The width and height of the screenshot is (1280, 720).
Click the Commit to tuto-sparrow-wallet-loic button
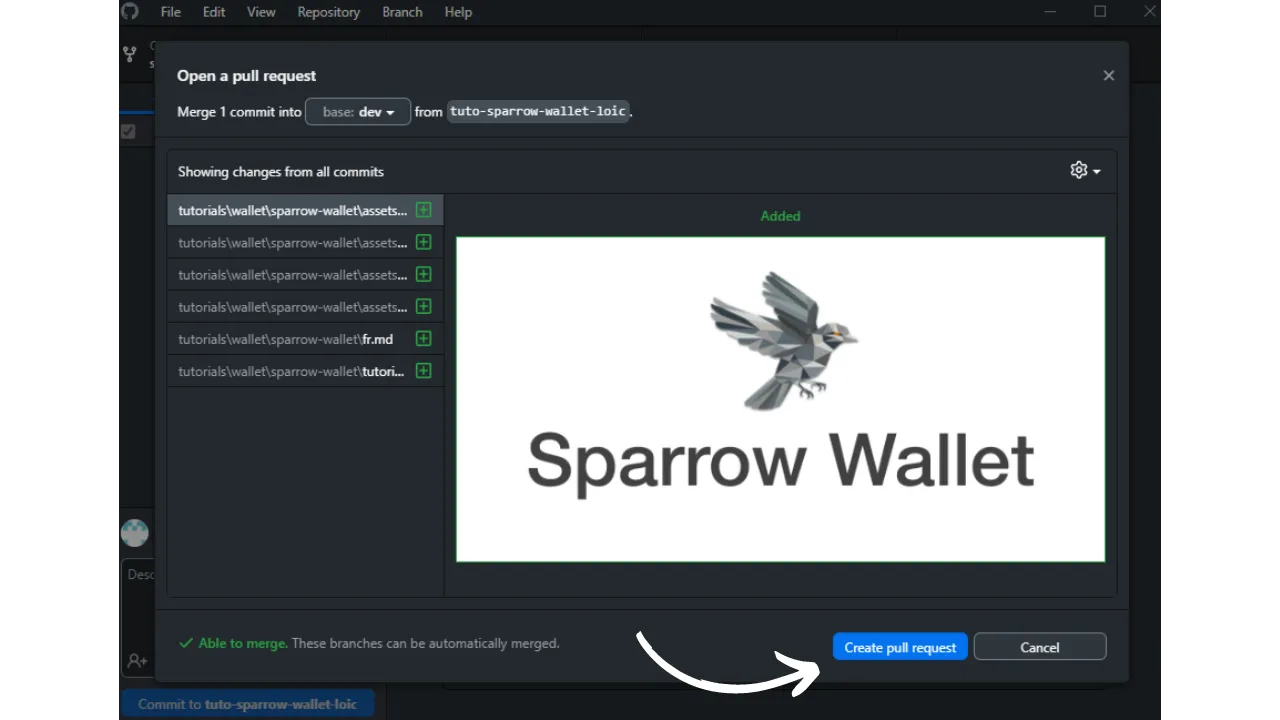pyautogui.click(x=247, y=704)
